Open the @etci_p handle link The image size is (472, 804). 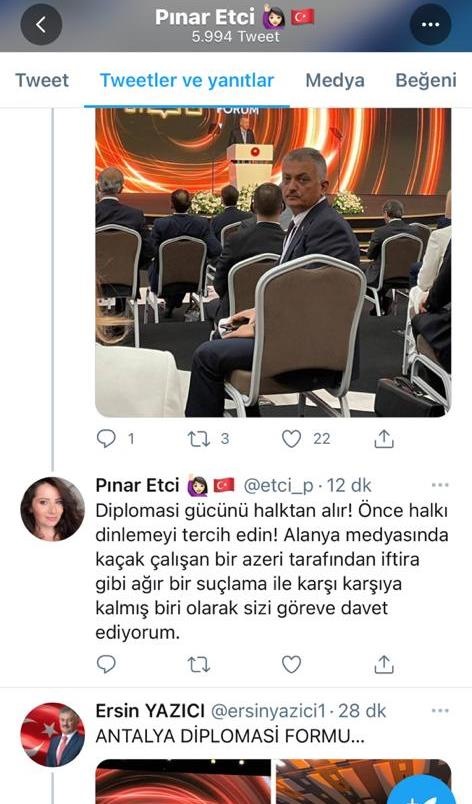pyautogui.click(x=278, y=486)
